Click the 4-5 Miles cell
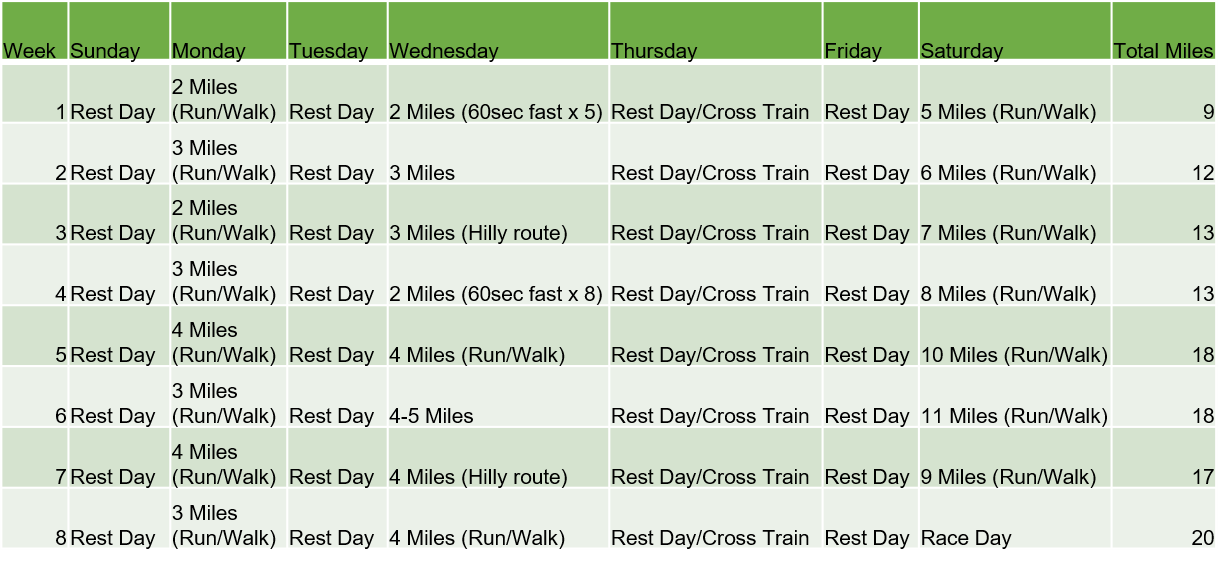This screenshot has height=562, width=1221. pos(432,416)
